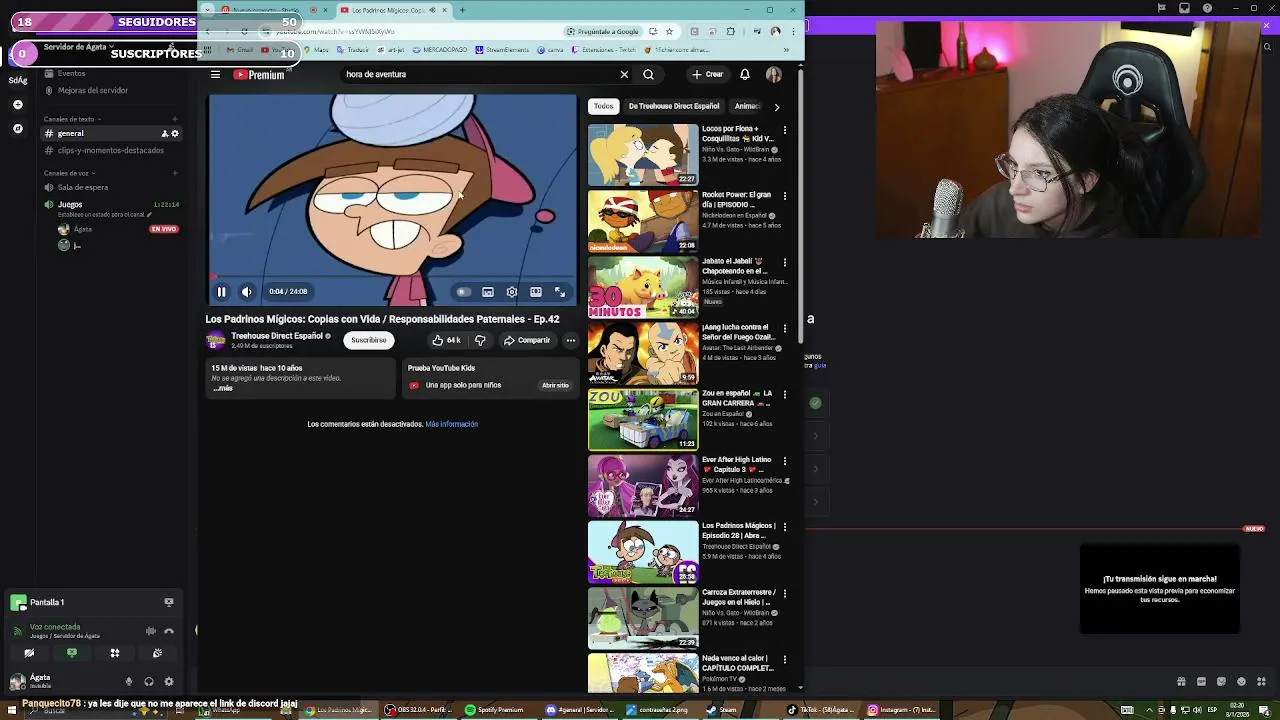Open the Crear menu on YouTube
Image resolution: width=1280 pixels, height=720 pixels.
pos(707,74)
